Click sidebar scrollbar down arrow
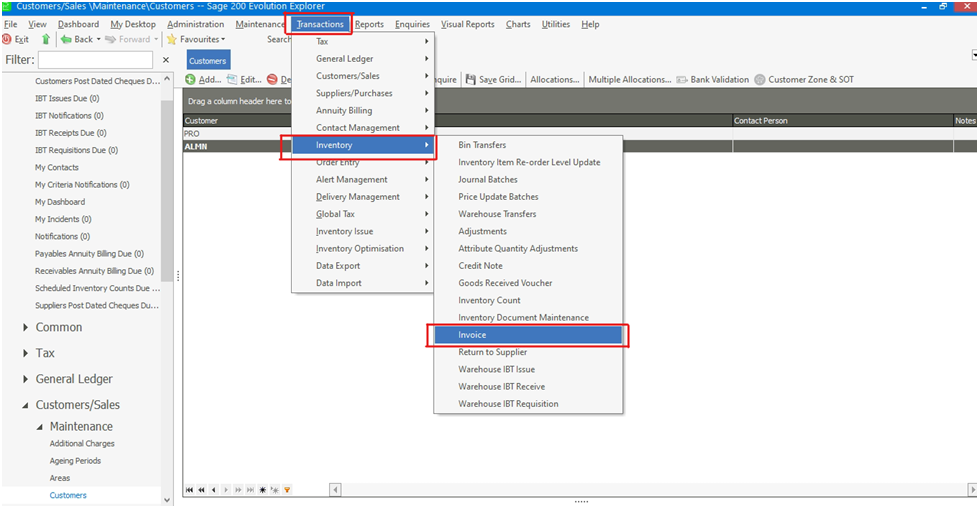Viewport: 979px width, 508px height. (167, 500)
